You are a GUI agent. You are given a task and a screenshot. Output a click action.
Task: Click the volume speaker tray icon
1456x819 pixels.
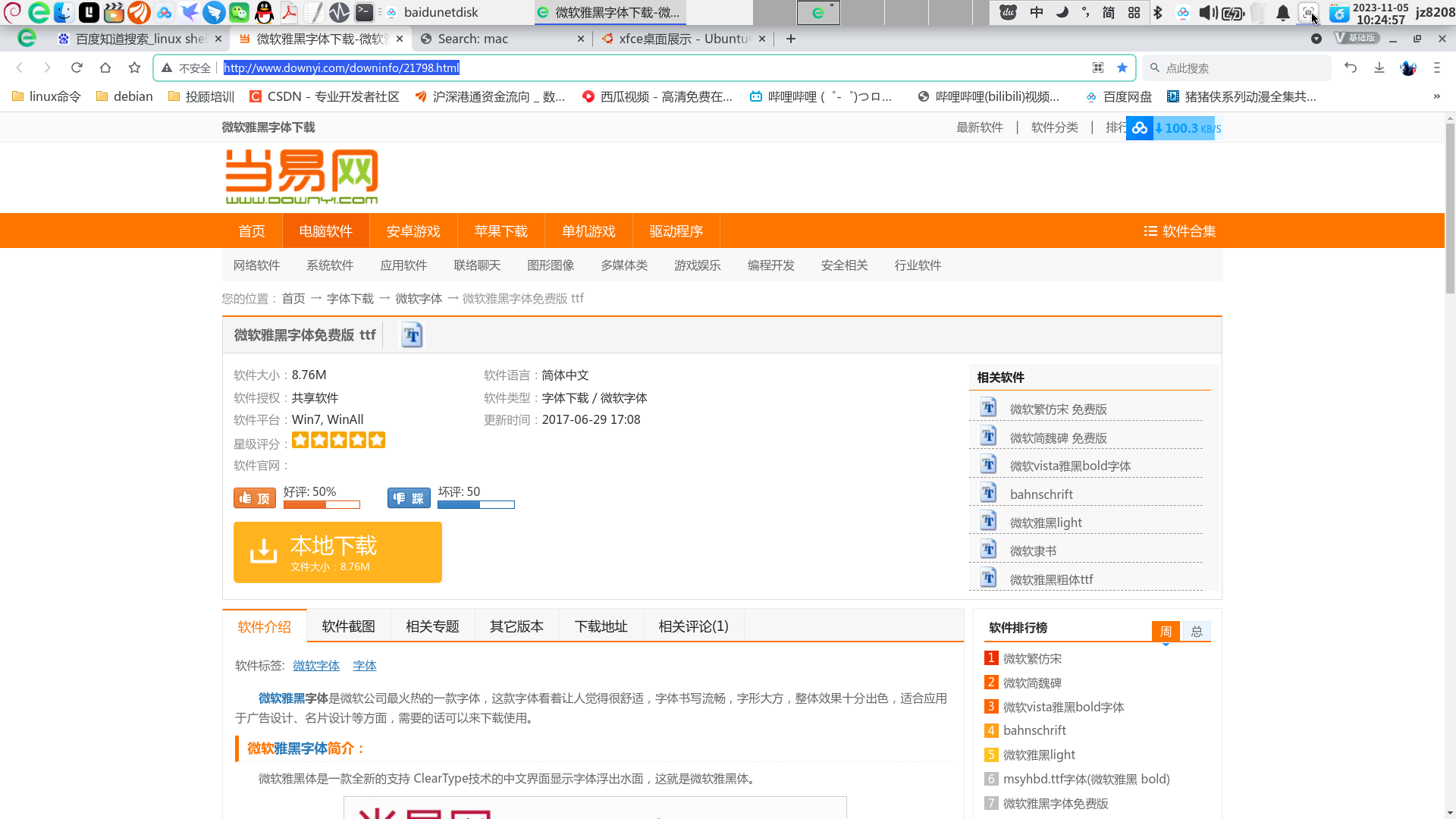[1208, 12]
